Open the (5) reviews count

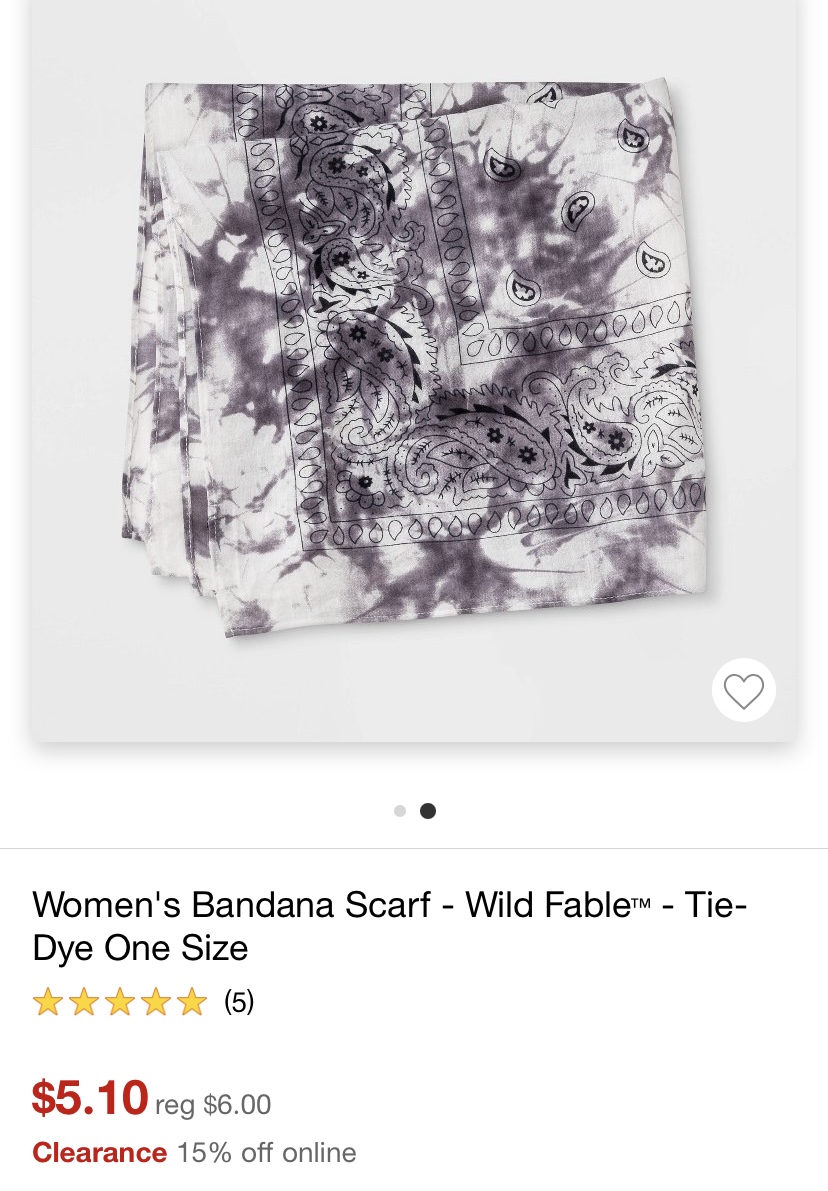pyautogui.click(x=239, y=1002)
